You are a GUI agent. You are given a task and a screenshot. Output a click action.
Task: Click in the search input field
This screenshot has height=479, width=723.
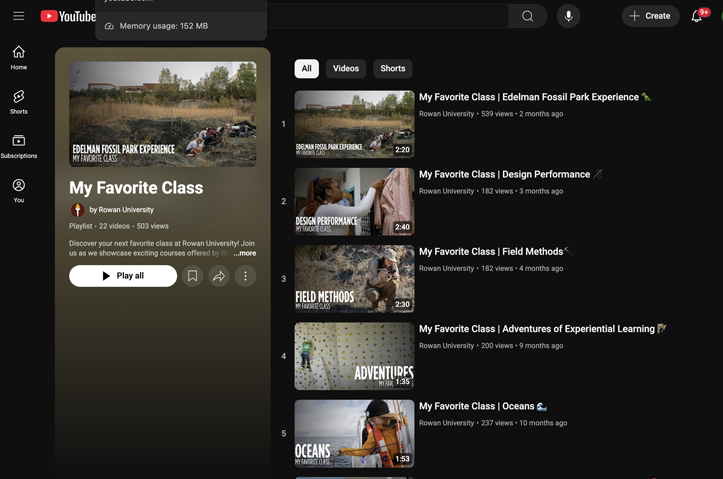387,16
